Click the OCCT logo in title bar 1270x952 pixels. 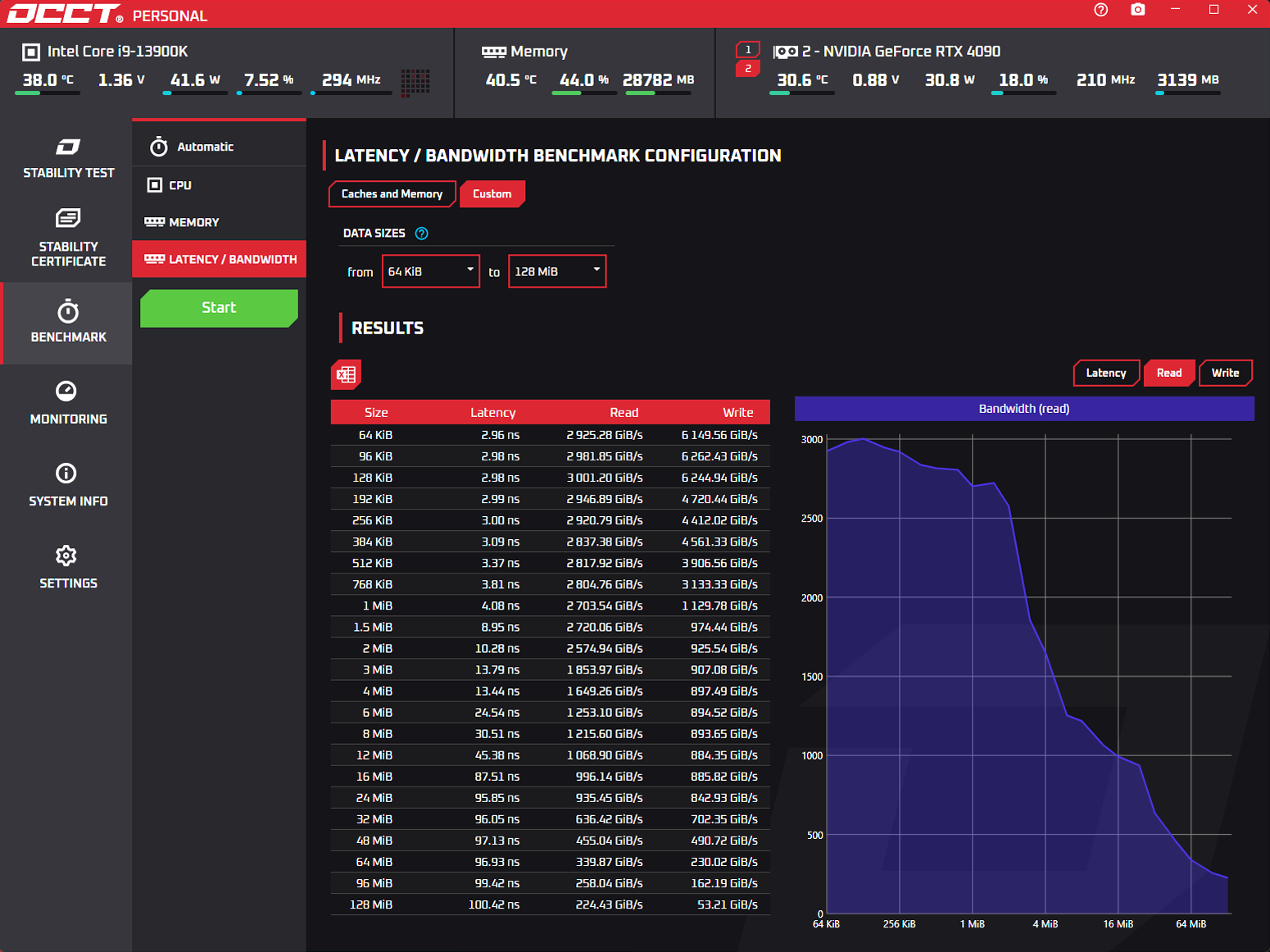tap(66, 14)
